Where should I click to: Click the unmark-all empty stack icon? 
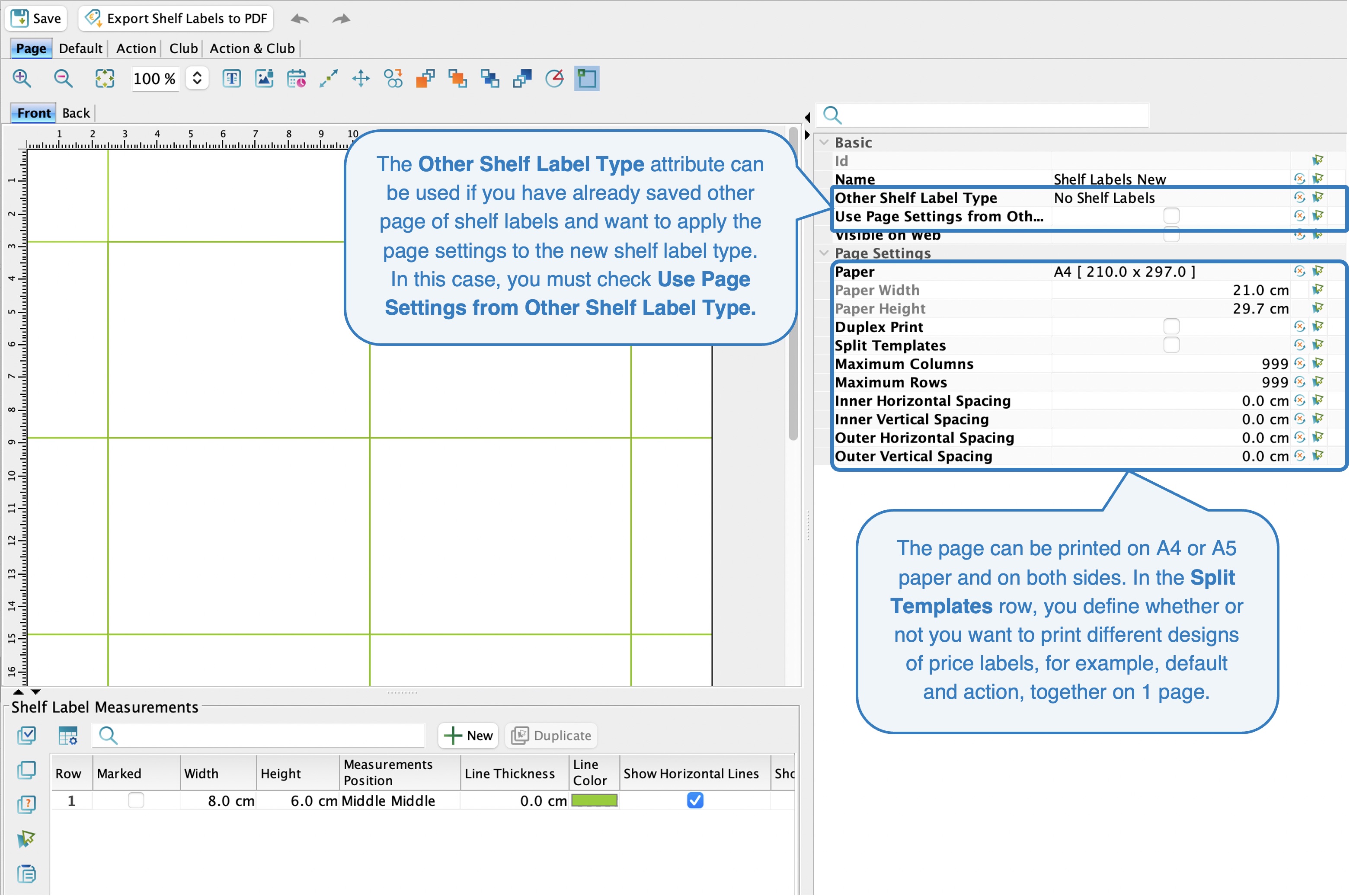(26, 770)
